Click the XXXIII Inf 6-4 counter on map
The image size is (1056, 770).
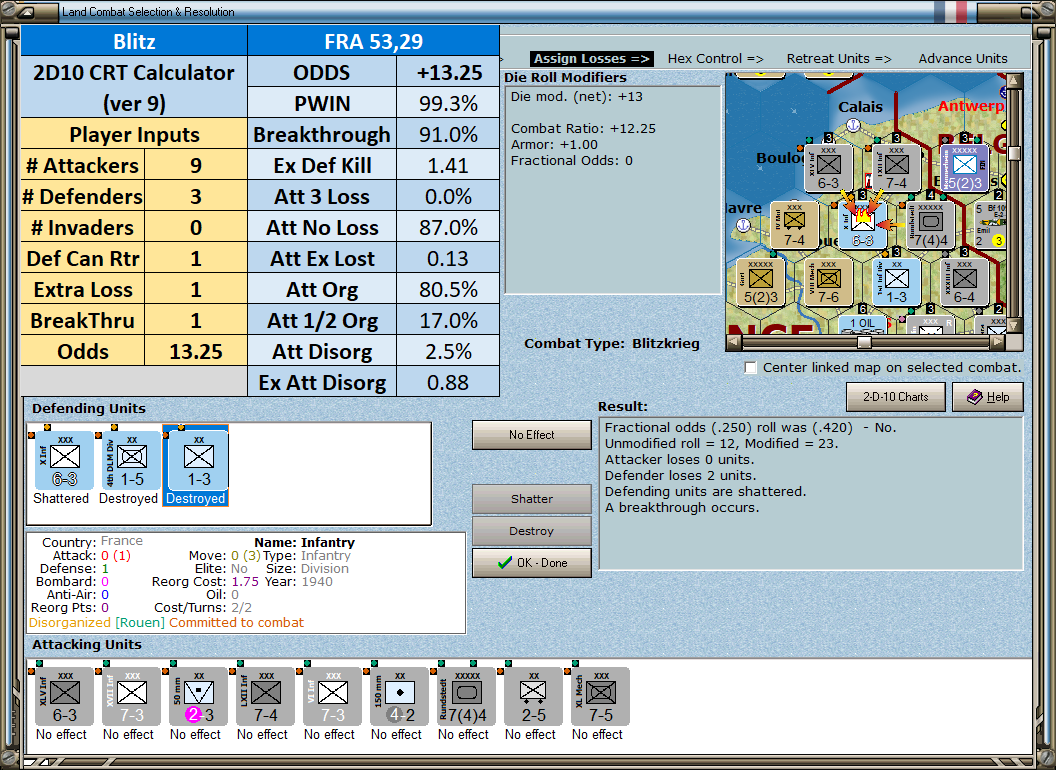point(964,282)
